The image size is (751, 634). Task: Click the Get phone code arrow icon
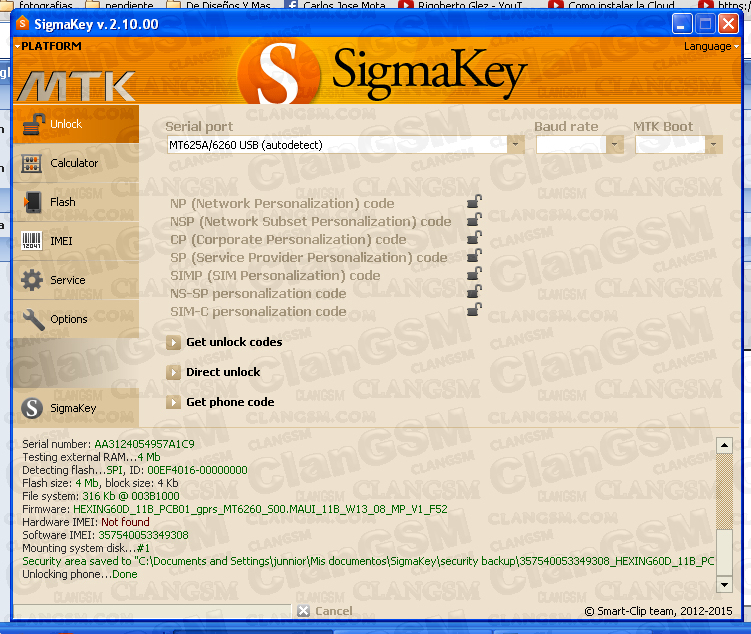[173, 402]
